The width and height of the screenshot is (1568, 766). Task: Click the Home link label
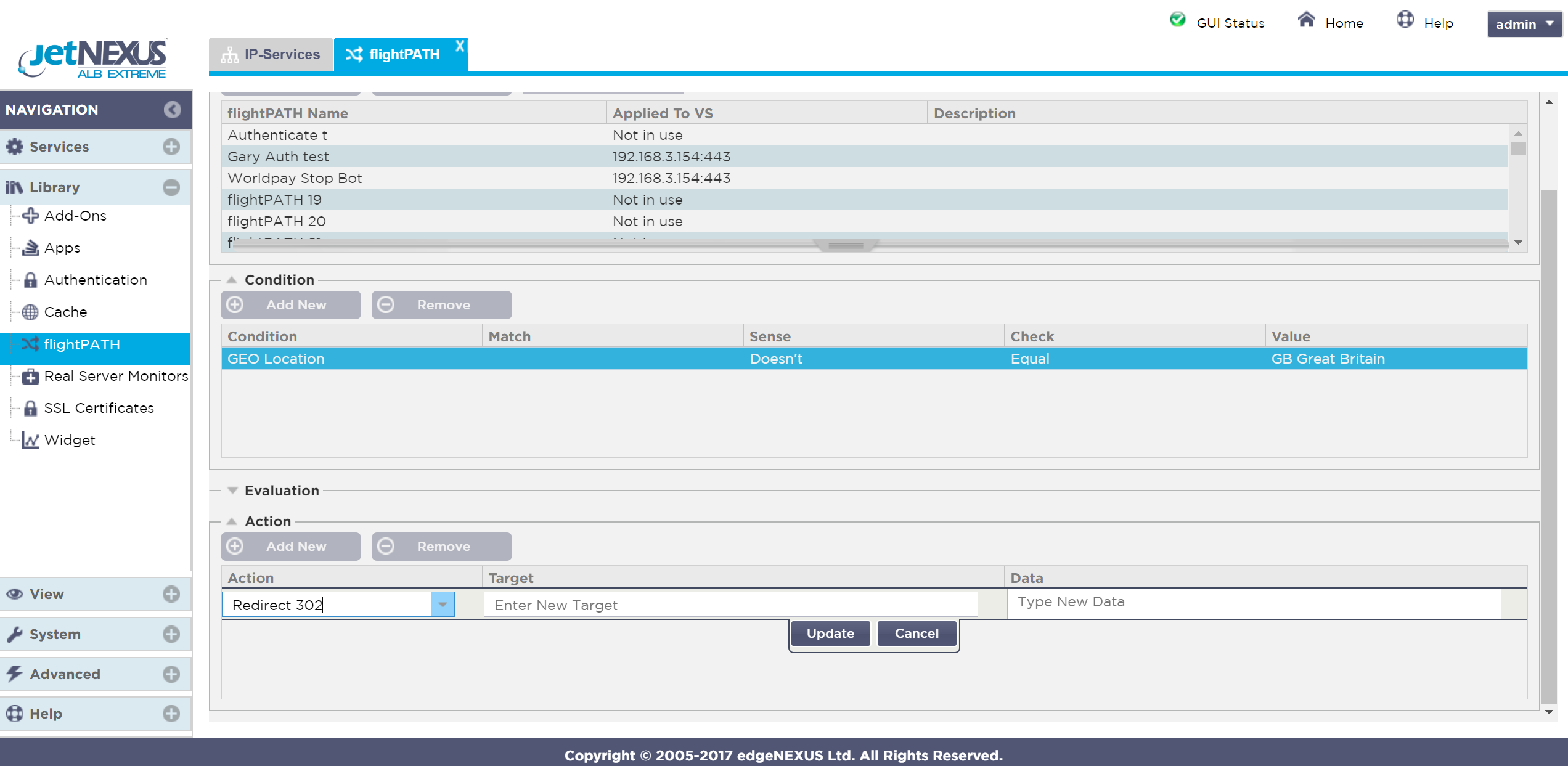[1344, 23]
